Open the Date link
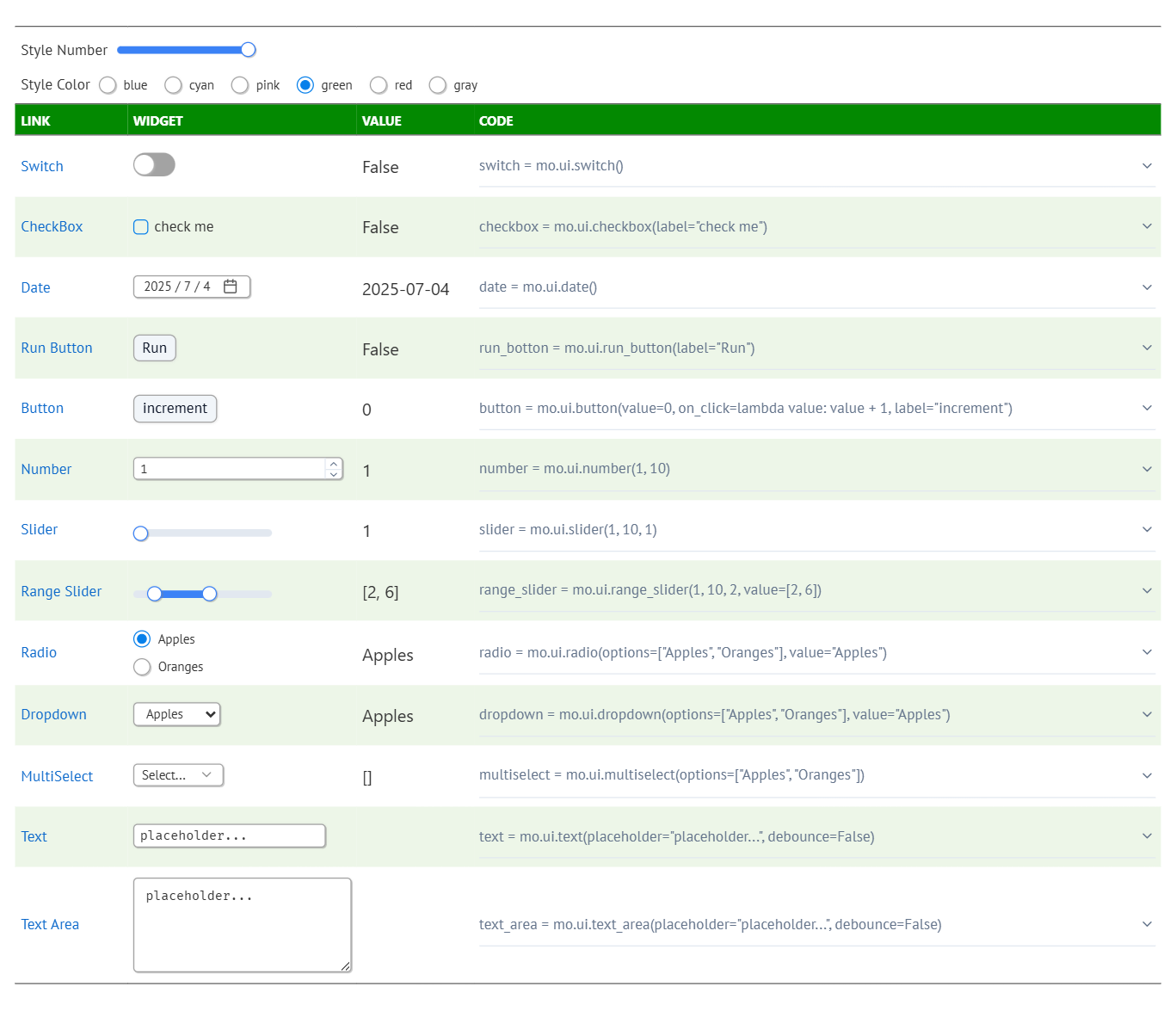Screen dimensions: 1176x1011 [35, 287]
